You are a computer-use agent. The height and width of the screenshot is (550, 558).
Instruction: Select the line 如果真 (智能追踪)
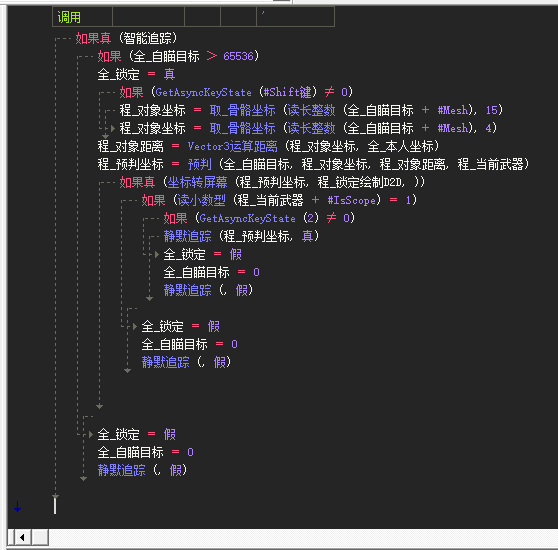coord(126,38)
